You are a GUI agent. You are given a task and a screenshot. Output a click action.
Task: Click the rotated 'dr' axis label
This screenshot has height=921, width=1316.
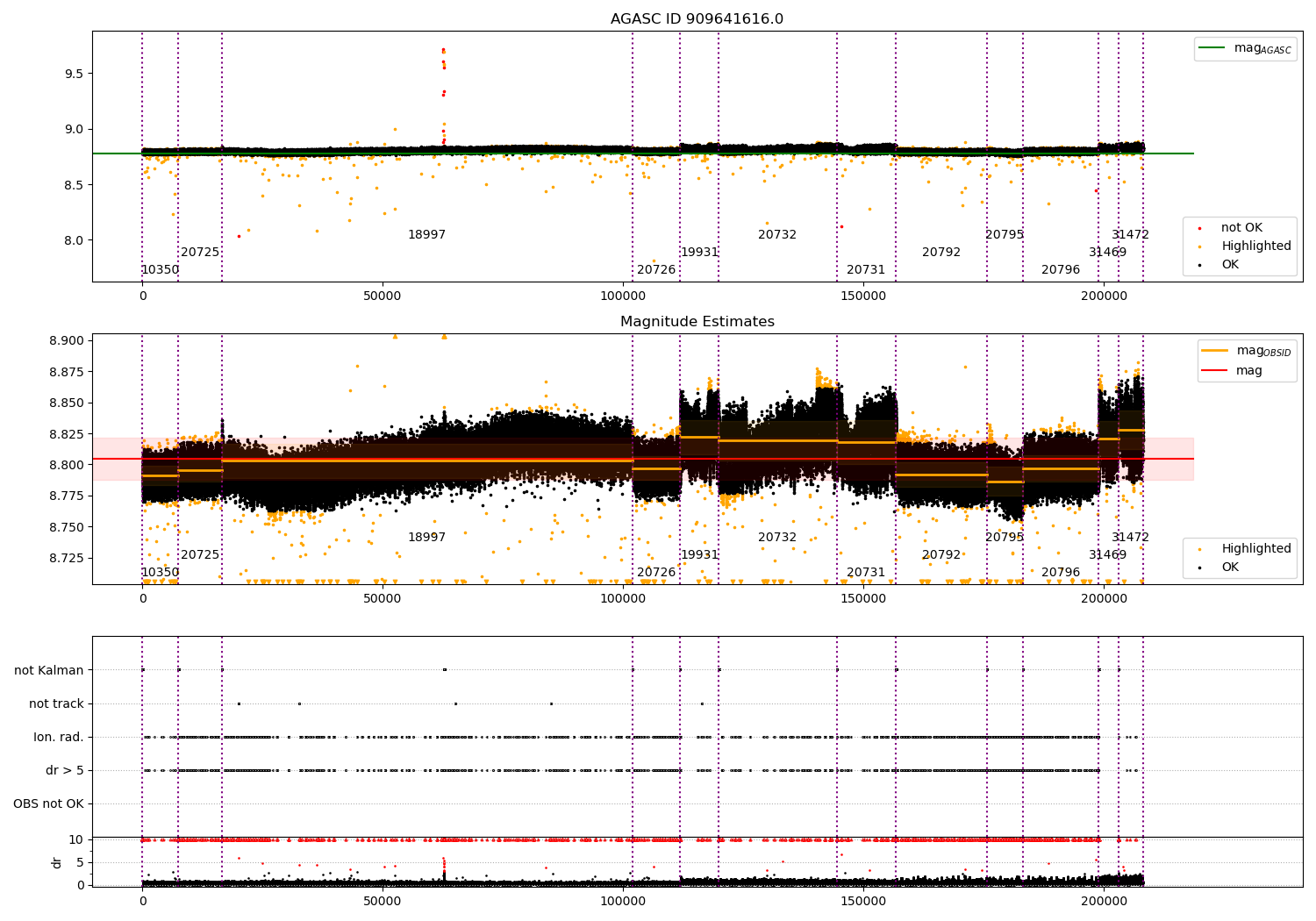point(57,862)
